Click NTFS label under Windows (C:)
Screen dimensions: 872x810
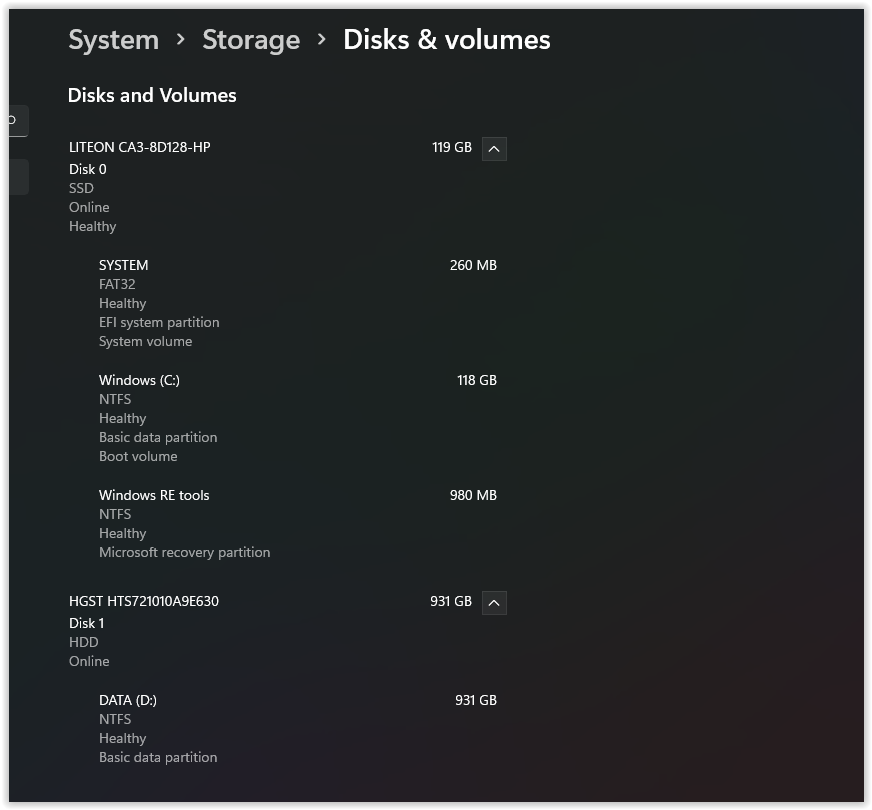(x=115, y=399)
